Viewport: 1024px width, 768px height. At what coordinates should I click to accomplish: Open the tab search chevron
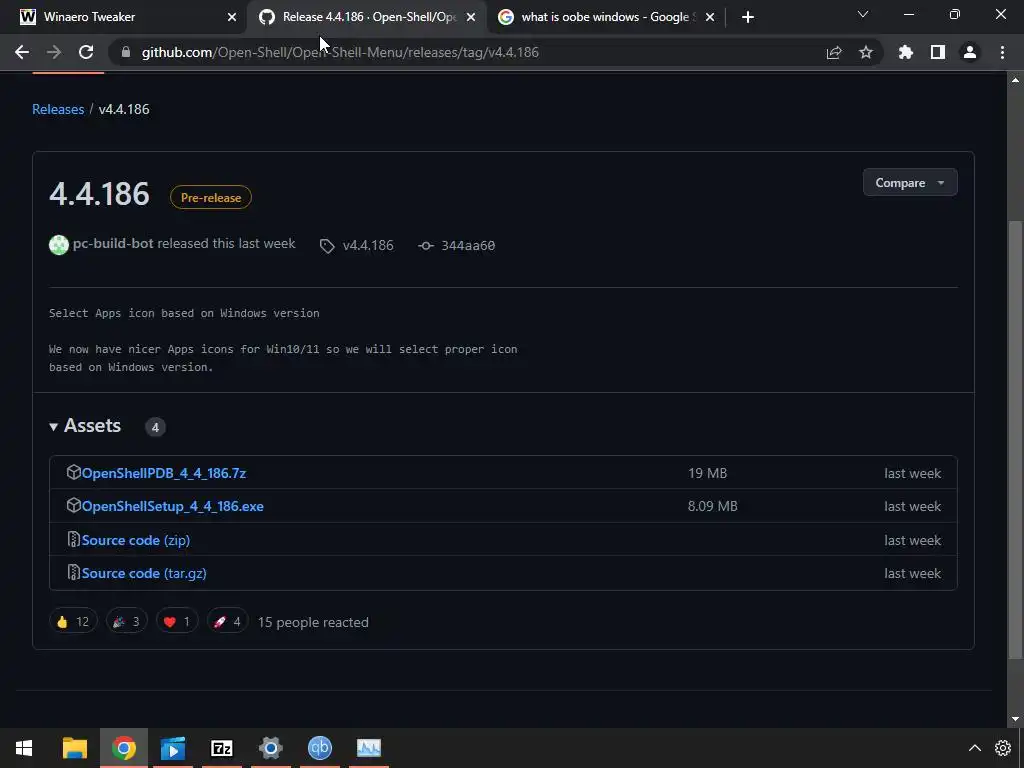tap(863, 14)
